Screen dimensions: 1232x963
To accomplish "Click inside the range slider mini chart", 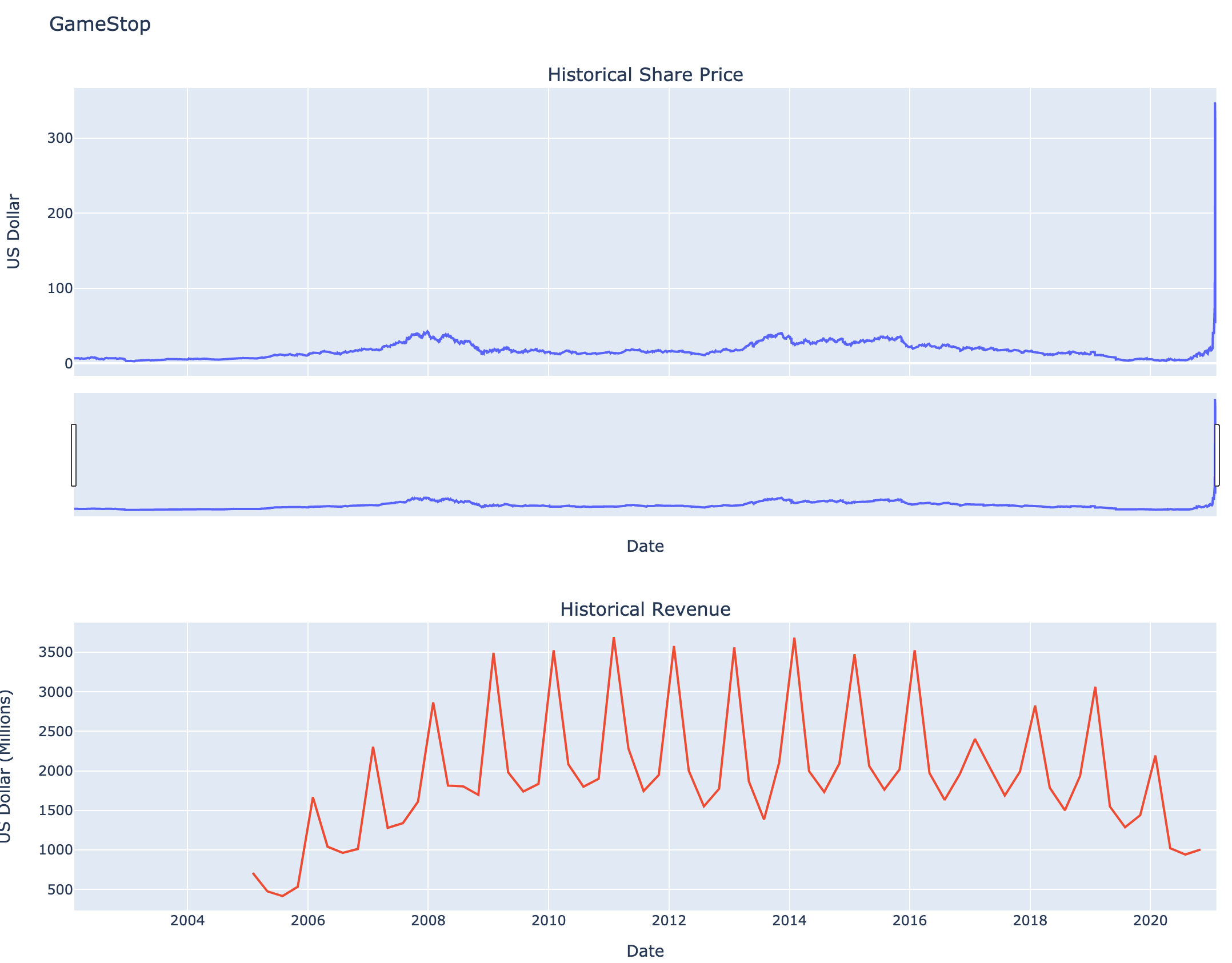I will pos(645,455).
